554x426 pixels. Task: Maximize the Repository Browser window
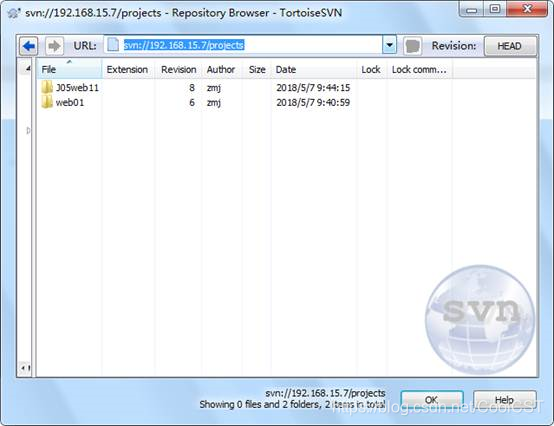[495, 9]
